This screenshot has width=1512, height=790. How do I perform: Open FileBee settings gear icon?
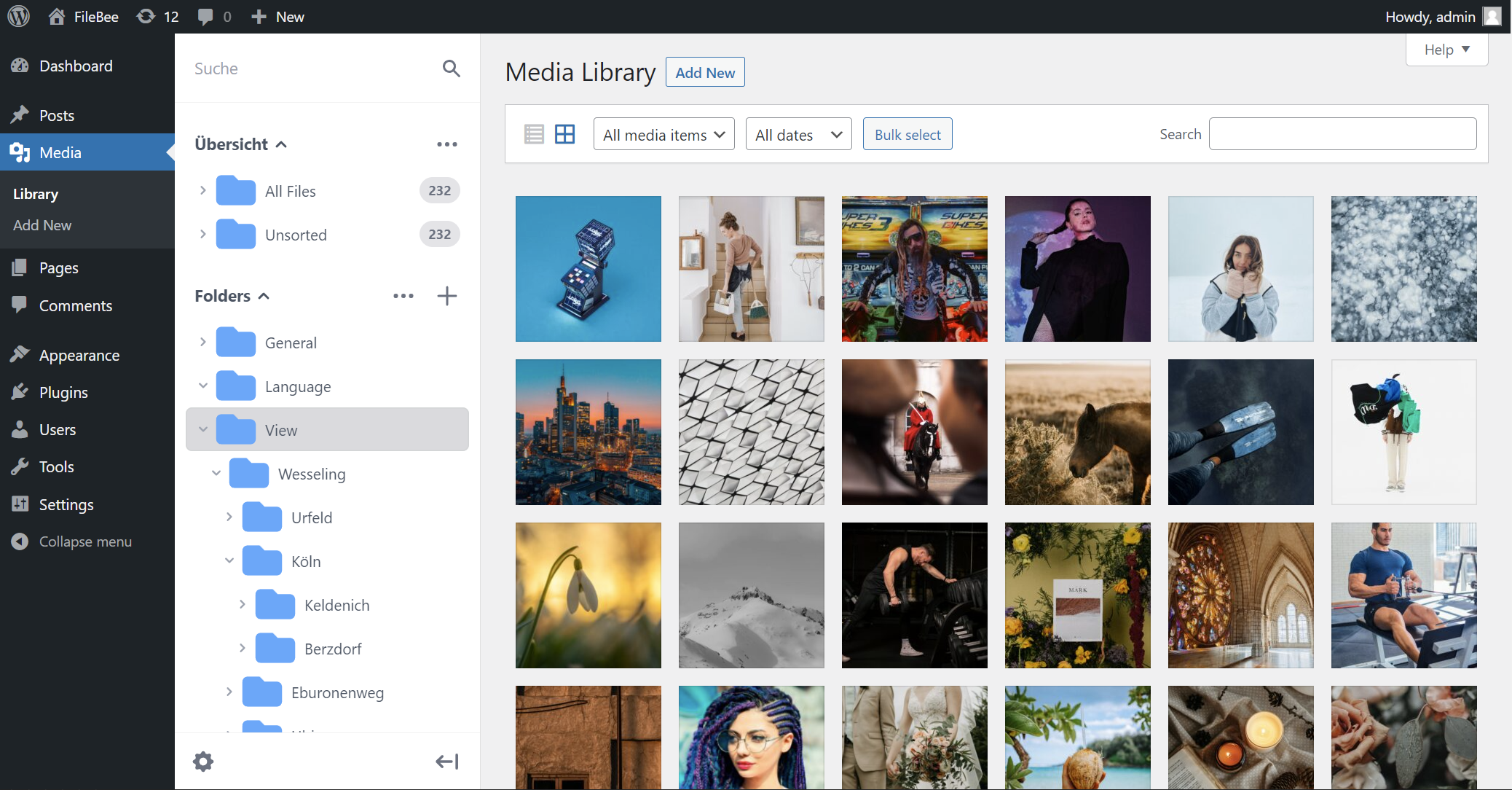(x=203, y=762)
